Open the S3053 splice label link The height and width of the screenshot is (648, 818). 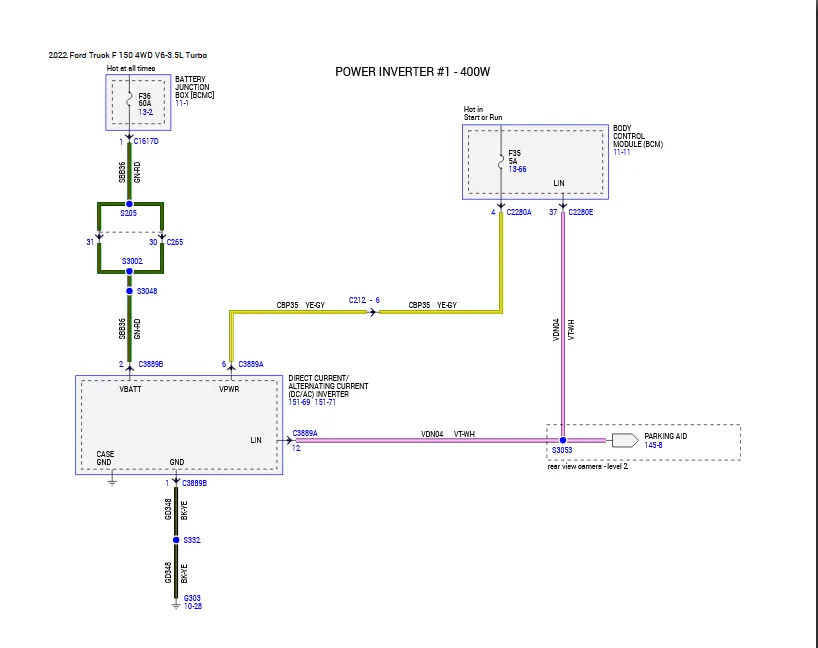(x=562, y=450)
